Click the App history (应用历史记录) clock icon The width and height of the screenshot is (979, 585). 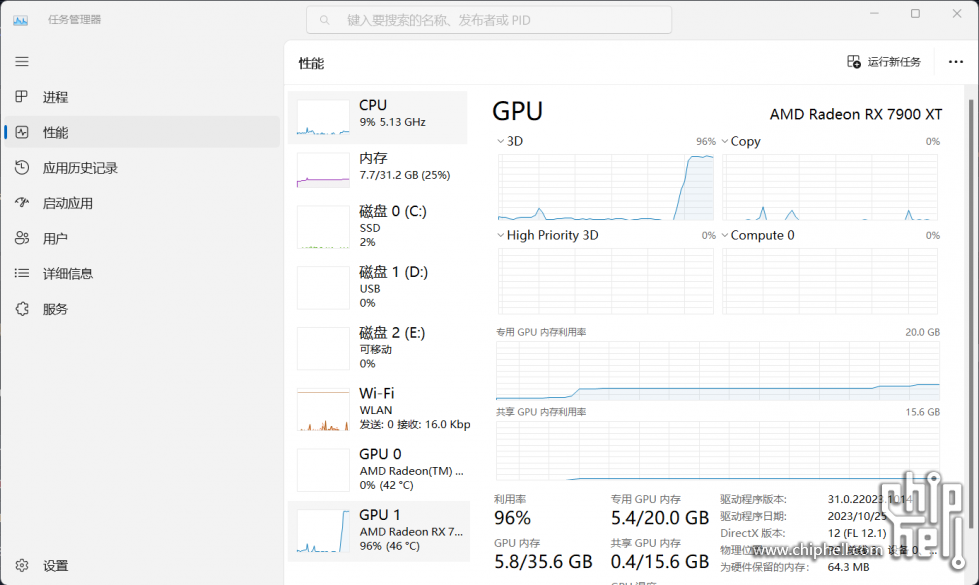click(22, 167)
